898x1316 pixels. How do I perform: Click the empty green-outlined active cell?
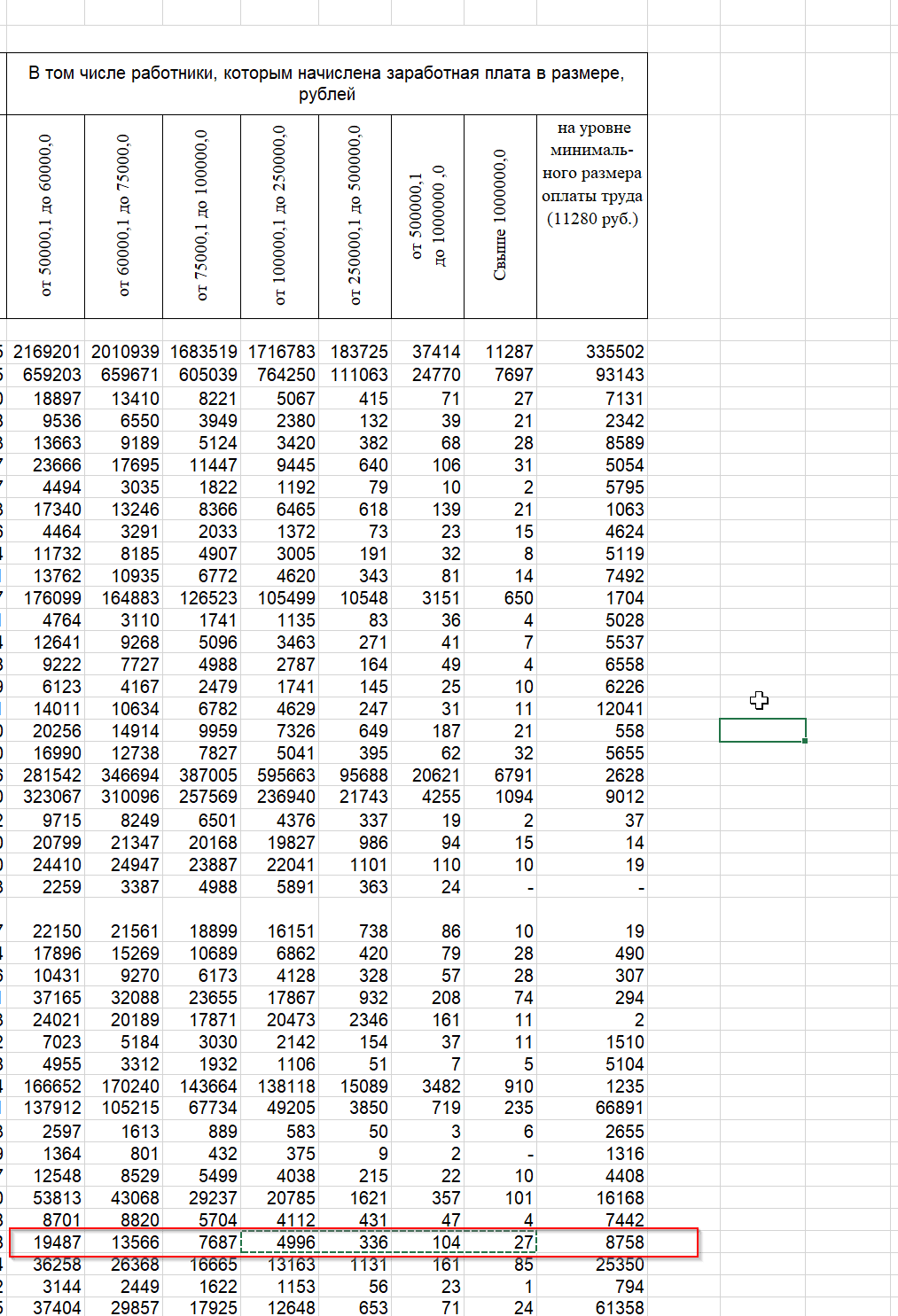pos(762,730)
